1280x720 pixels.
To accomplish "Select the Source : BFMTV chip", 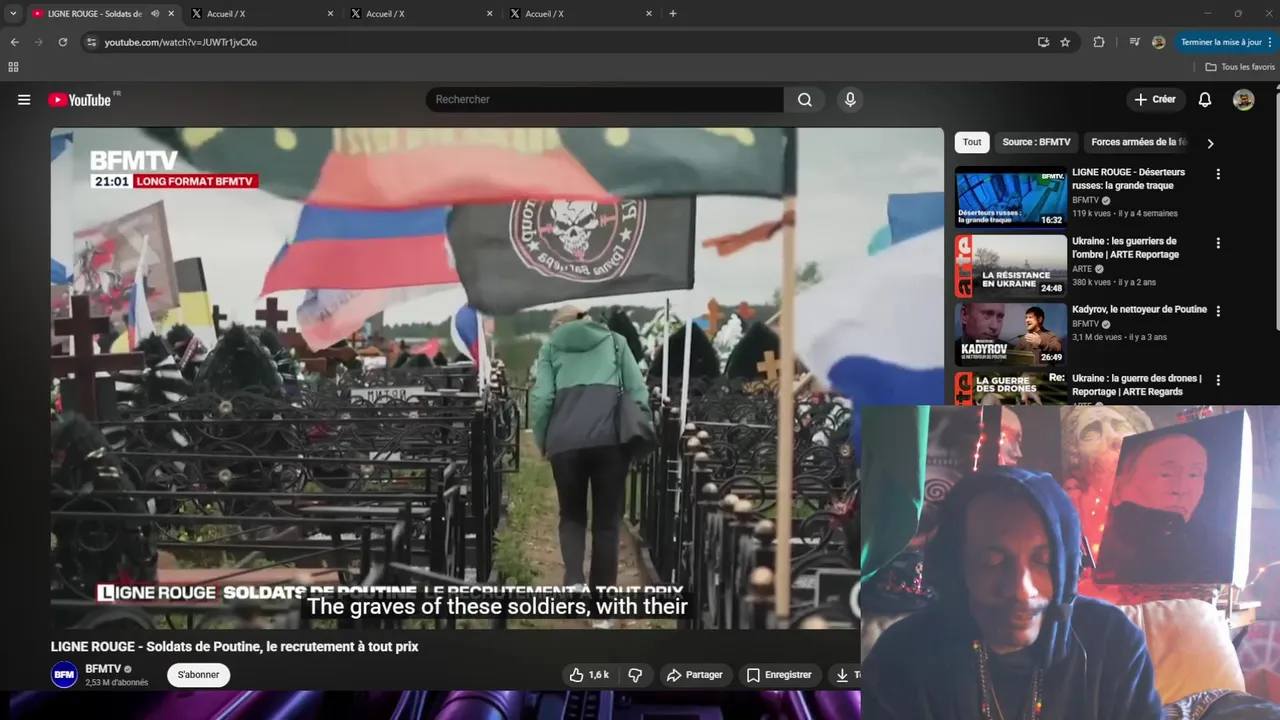I will click(1036, 142).
